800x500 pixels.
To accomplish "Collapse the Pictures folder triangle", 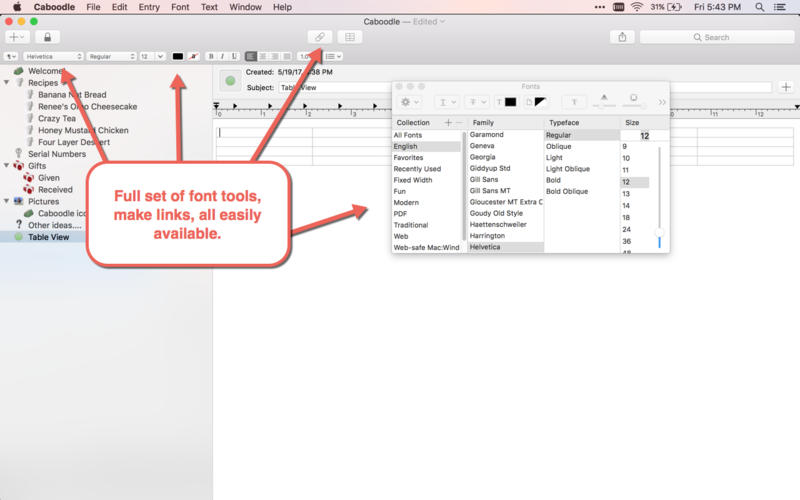I will click(x=7, y=202).
